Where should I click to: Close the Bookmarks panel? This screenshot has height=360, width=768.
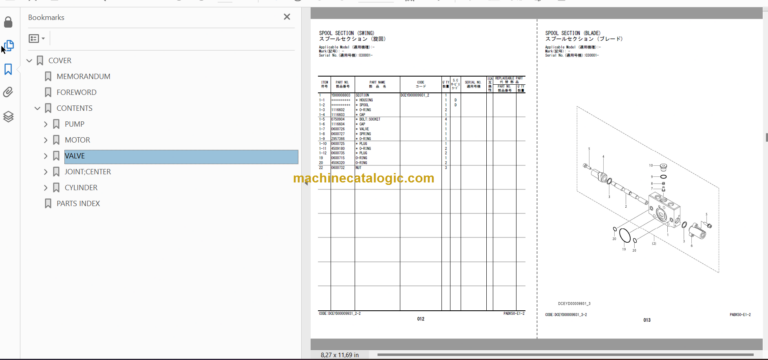click(x=287, y=17)
